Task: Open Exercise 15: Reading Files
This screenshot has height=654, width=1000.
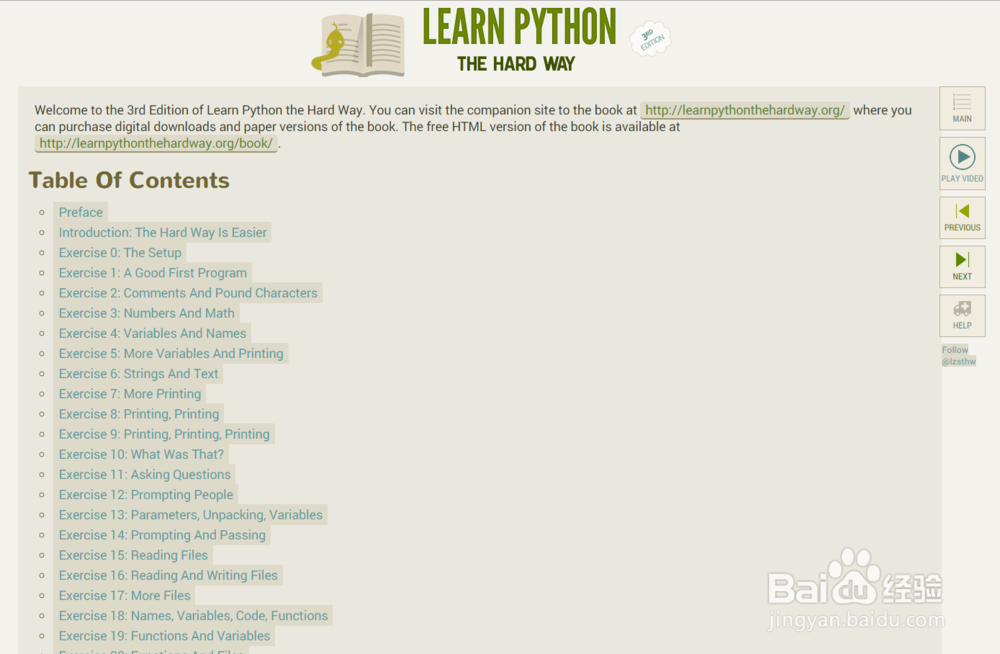Action: [x=133, y=555]
